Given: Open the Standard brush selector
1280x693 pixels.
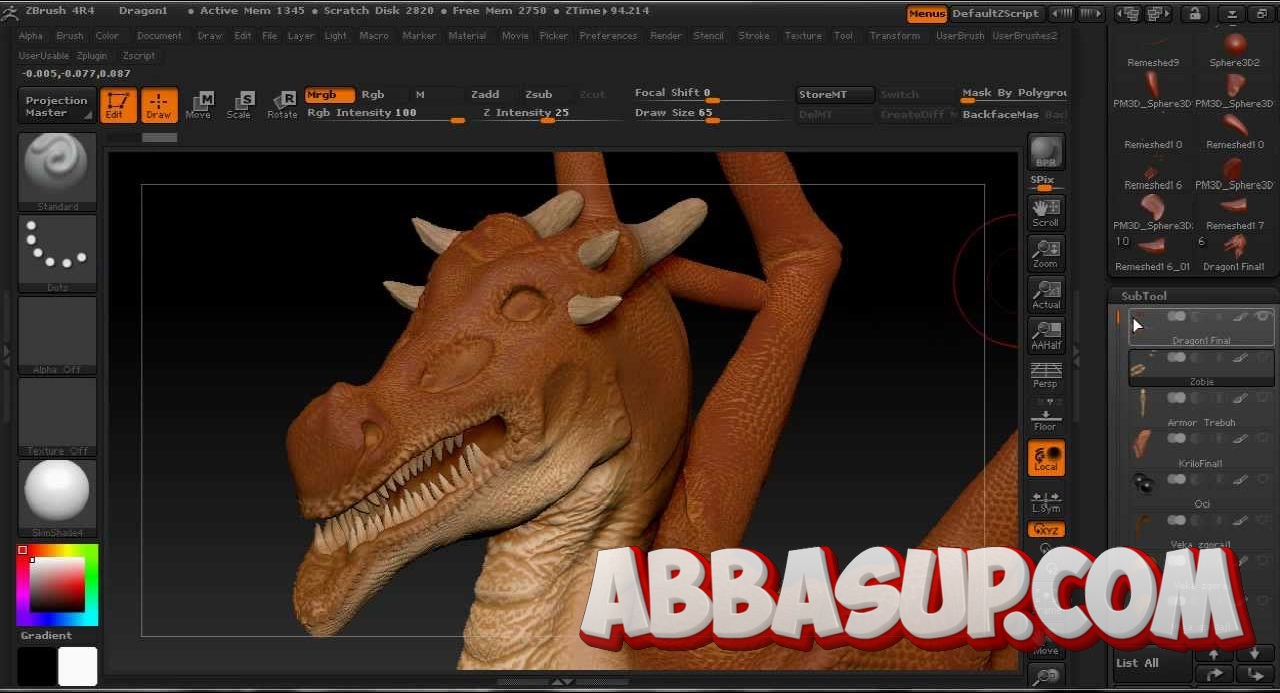Looking at the screenshot, I should (57, 171).
